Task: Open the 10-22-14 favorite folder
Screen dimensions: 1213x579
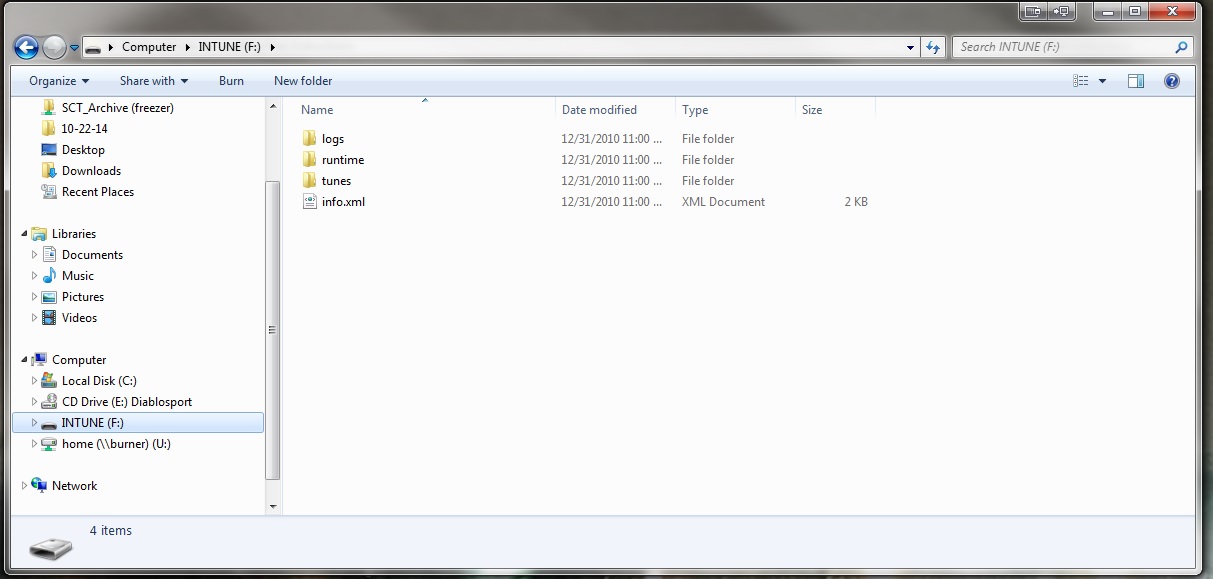Action: 84,129
